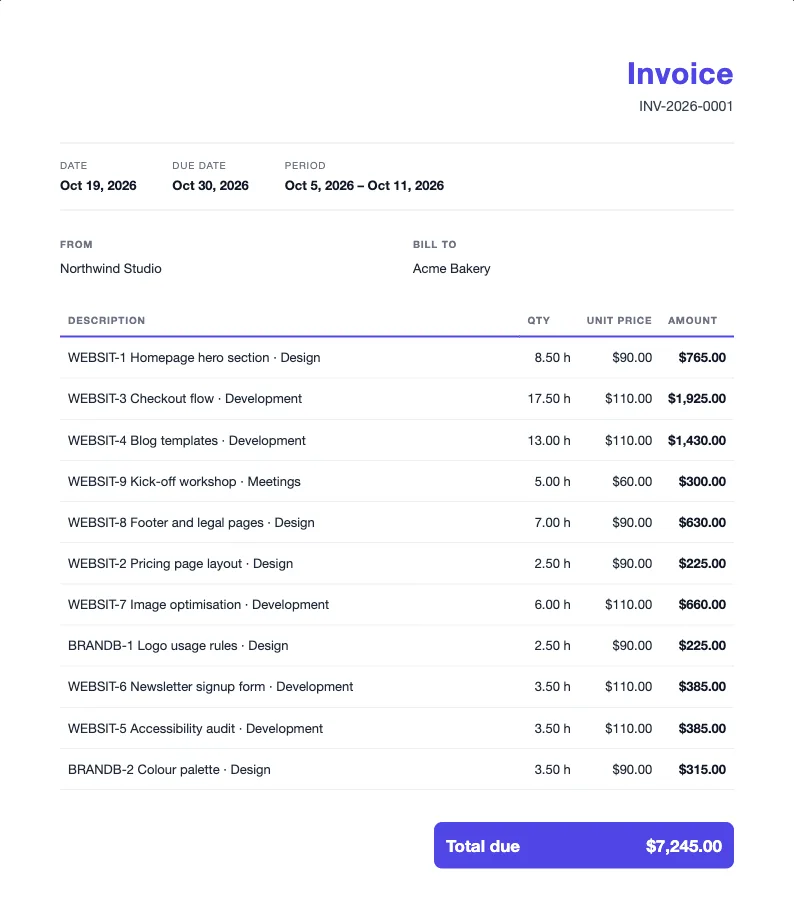Screen dimensions: 794x900
Task: Click the DESCRIPTION column header
Action: tap(107, 320)
